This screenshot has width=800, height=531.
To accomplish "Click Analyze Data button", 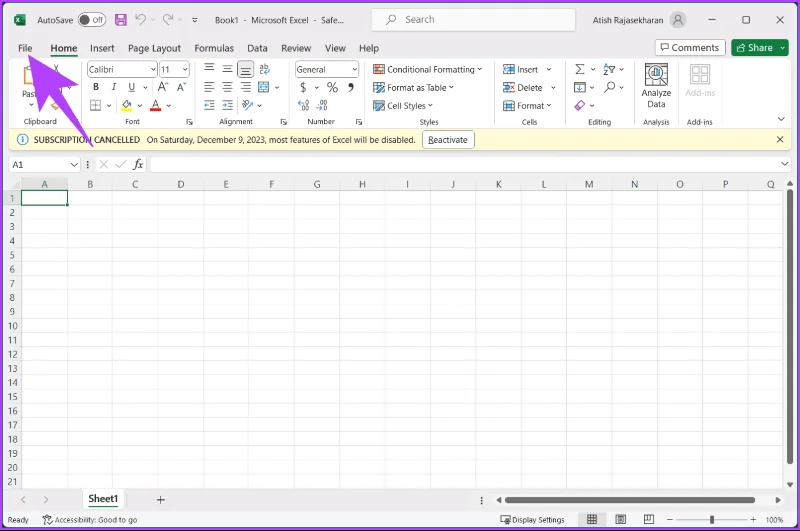I will pyautogui.click(x=656, y=86).
